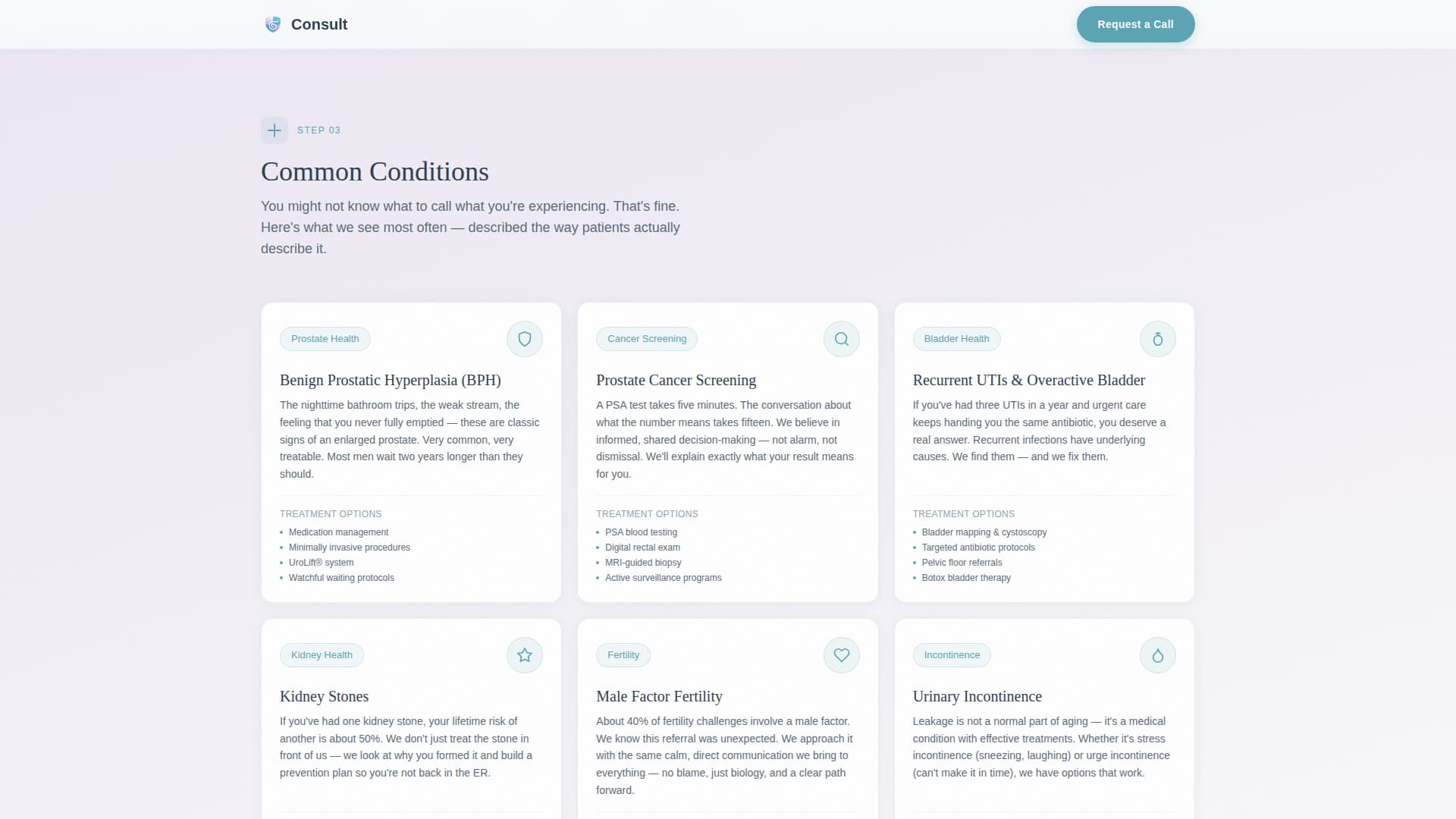The width and height of the screenshot is (1456, 819).
Task: Click the droplet icon on Urinary Incontinence
Action: [1158, 655]
